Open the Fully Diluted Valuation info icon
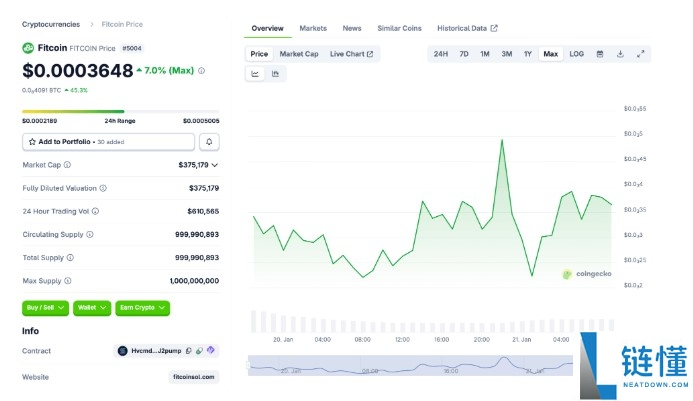 pos(103,188)
